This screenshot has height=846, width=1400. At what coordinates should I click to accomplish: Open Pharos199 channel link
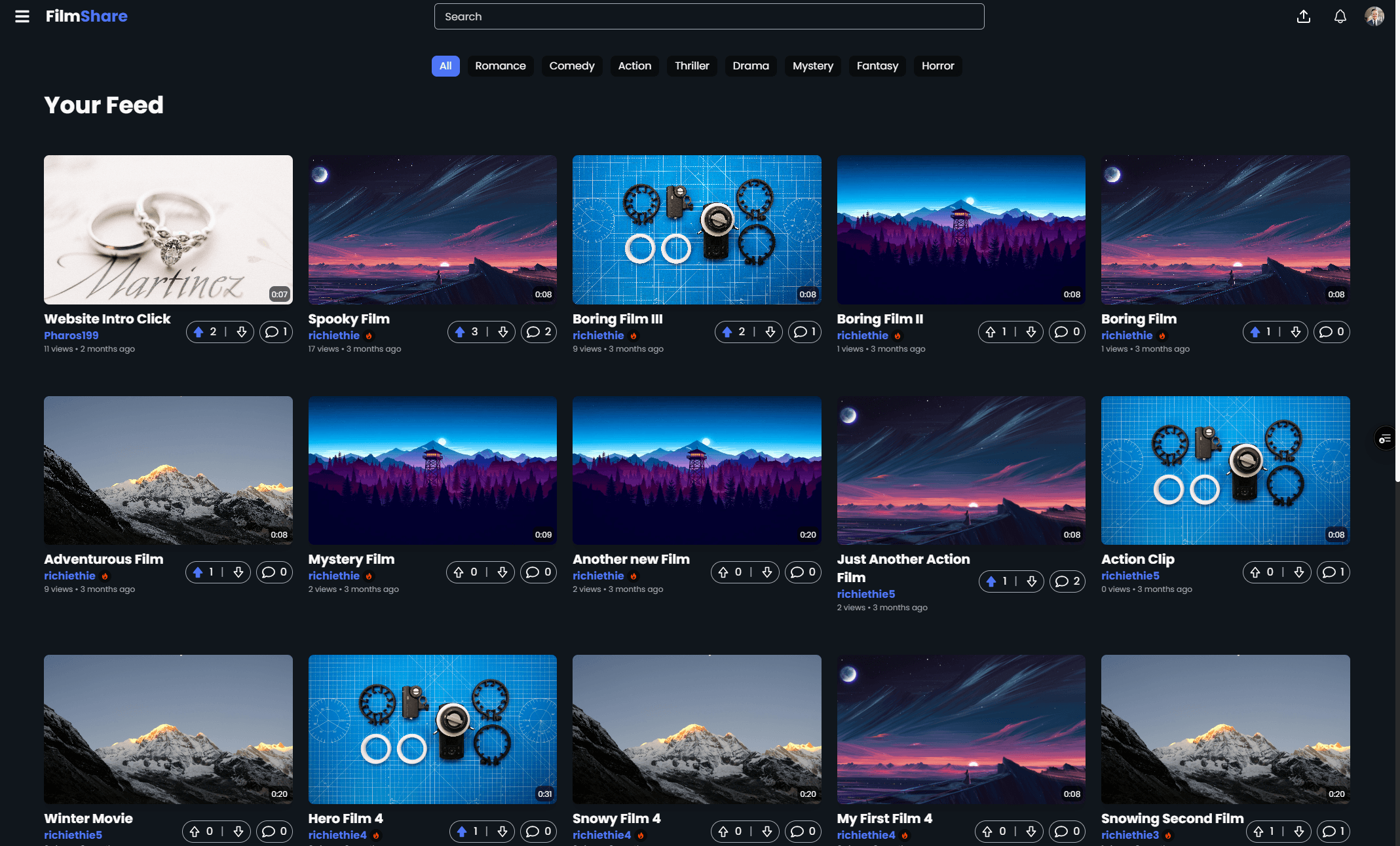[71, 335]
